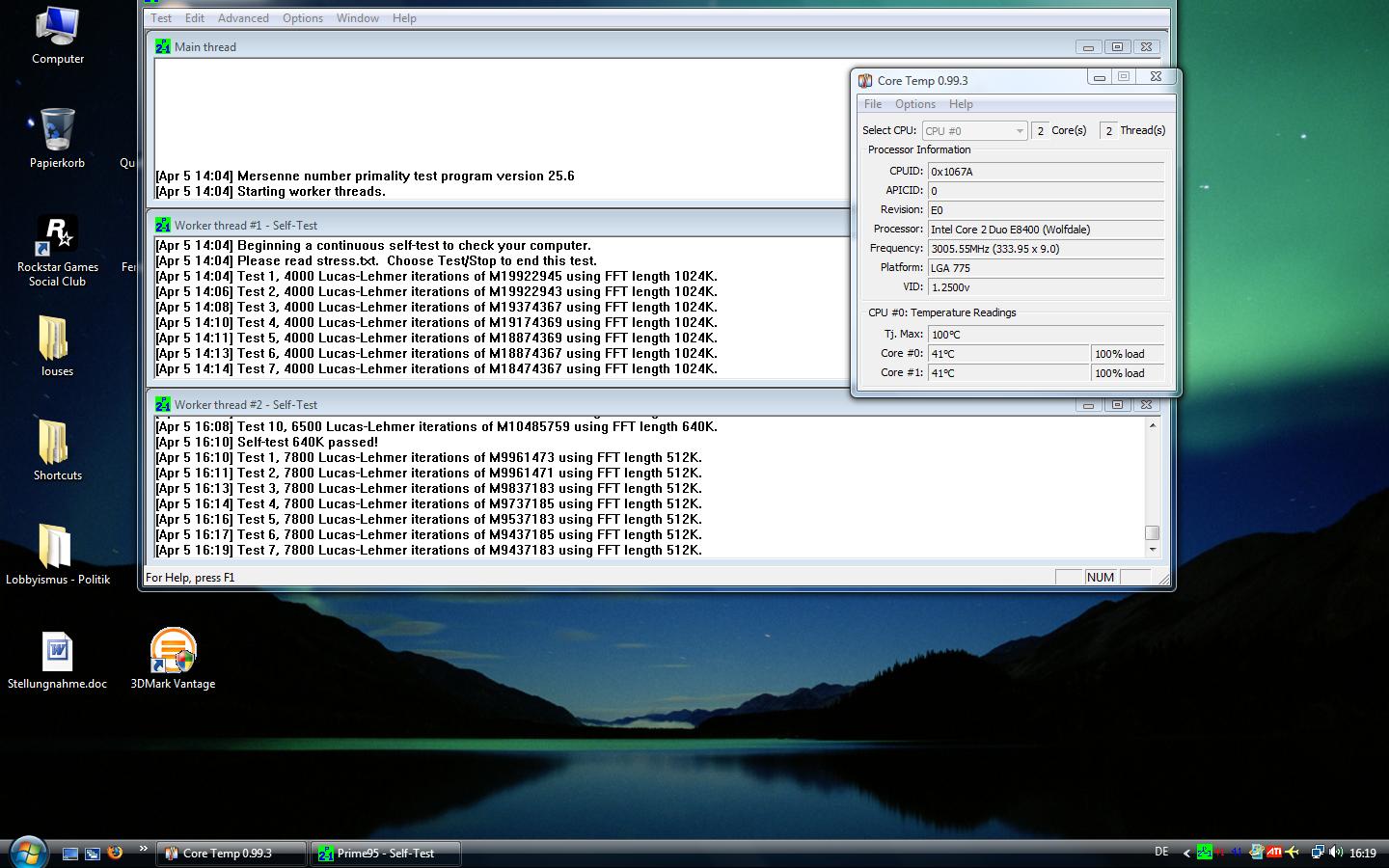Minimize Main thread child window
Screen dimensions: 1389x868
(x=1088, y=46)
